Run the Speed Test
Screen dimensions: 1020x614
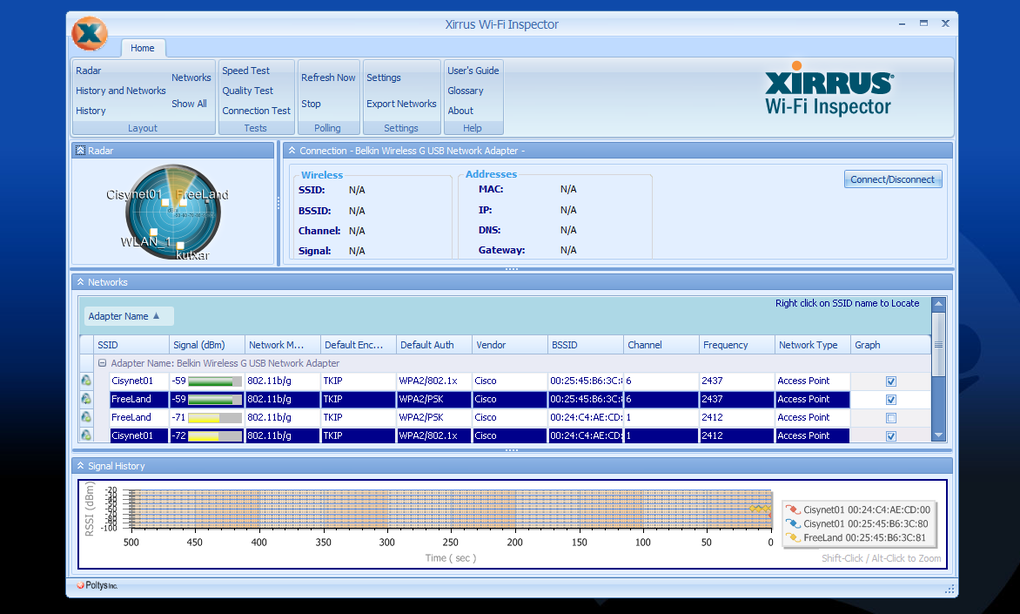(x=246, y=70)
